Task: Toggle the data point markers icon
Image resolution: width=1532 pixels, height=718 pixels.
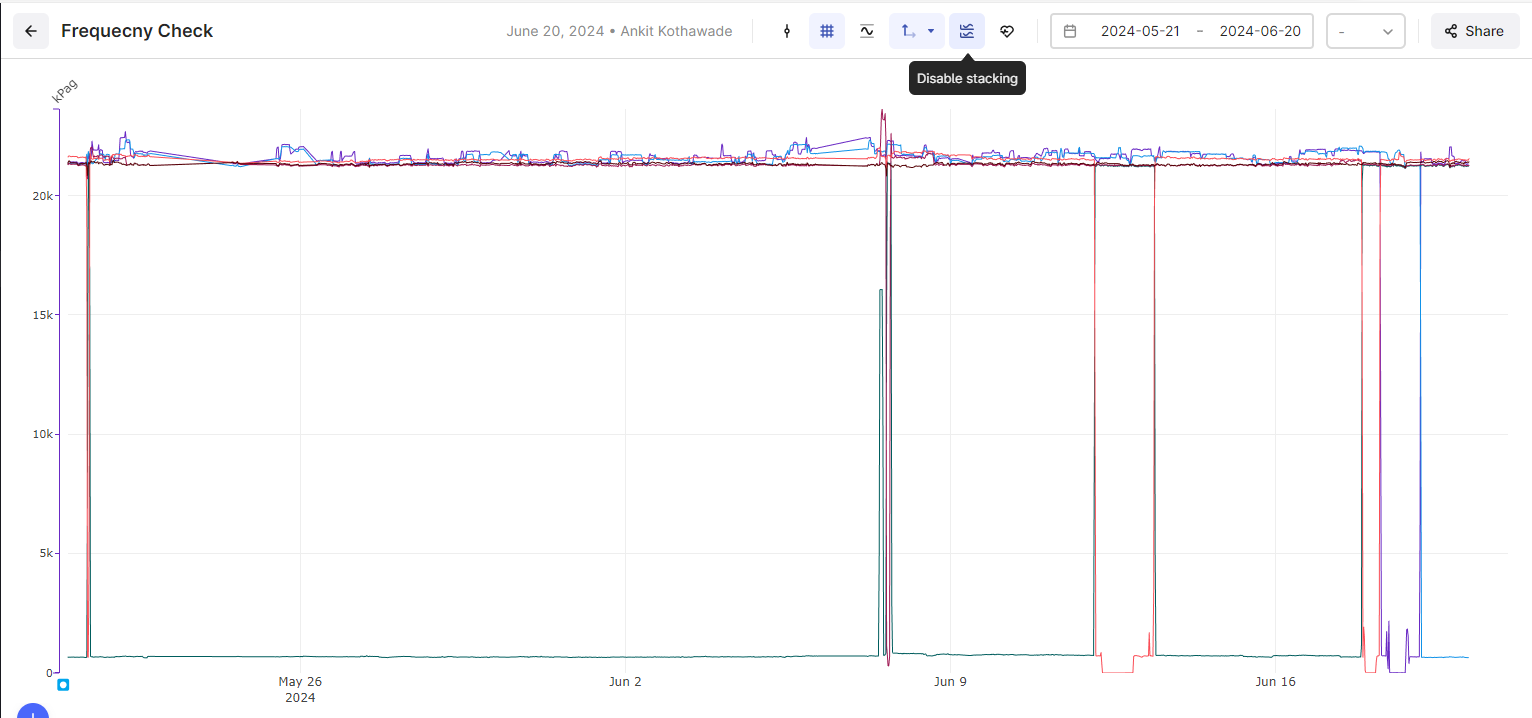Action: (x=787, y=31)
